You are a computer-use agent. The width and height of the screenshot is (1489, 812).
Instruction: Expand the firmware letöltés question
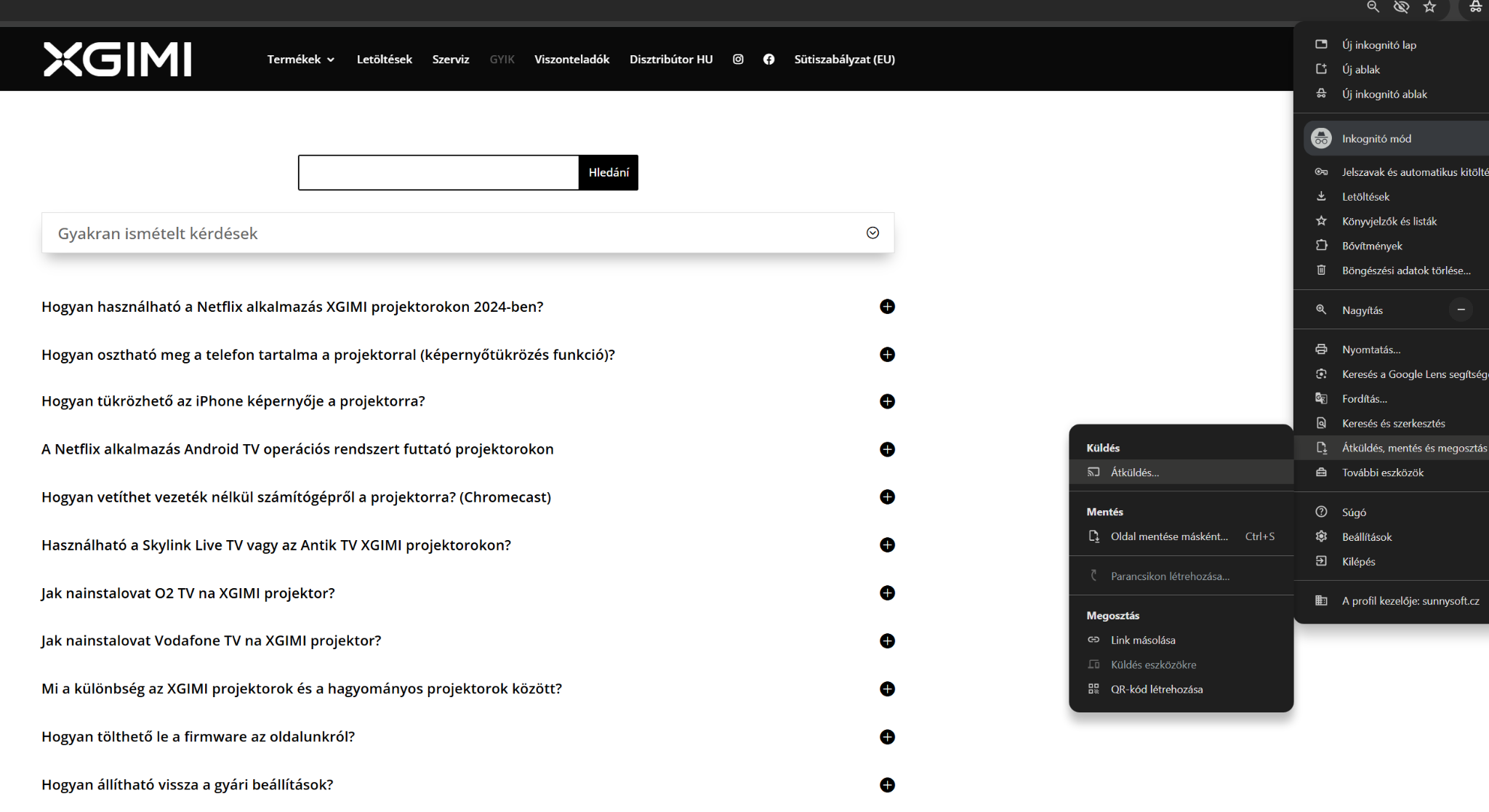[887, 737]
